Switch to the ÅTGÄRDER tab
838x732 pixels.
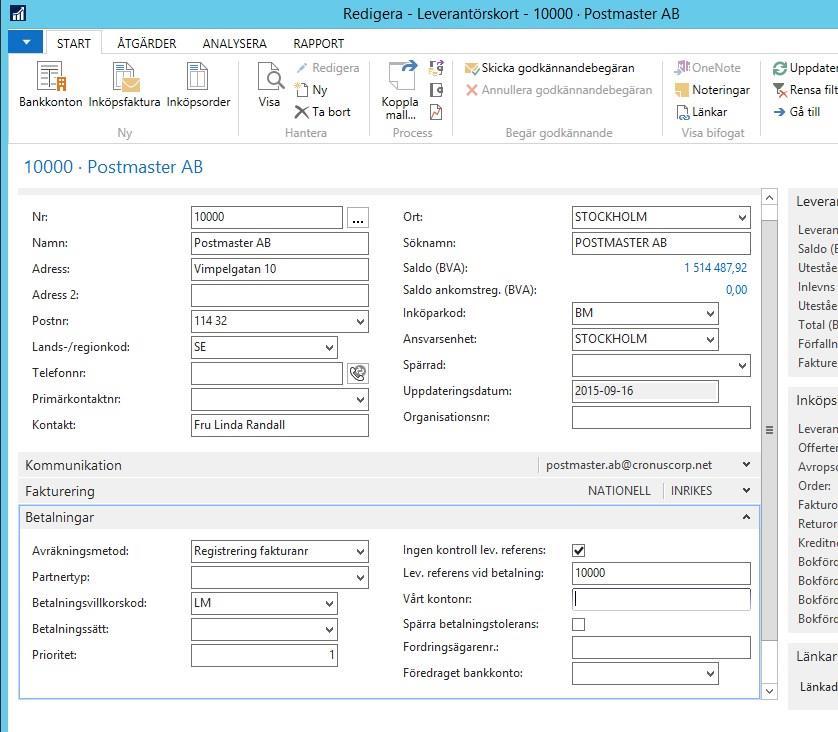click(147, 43)
